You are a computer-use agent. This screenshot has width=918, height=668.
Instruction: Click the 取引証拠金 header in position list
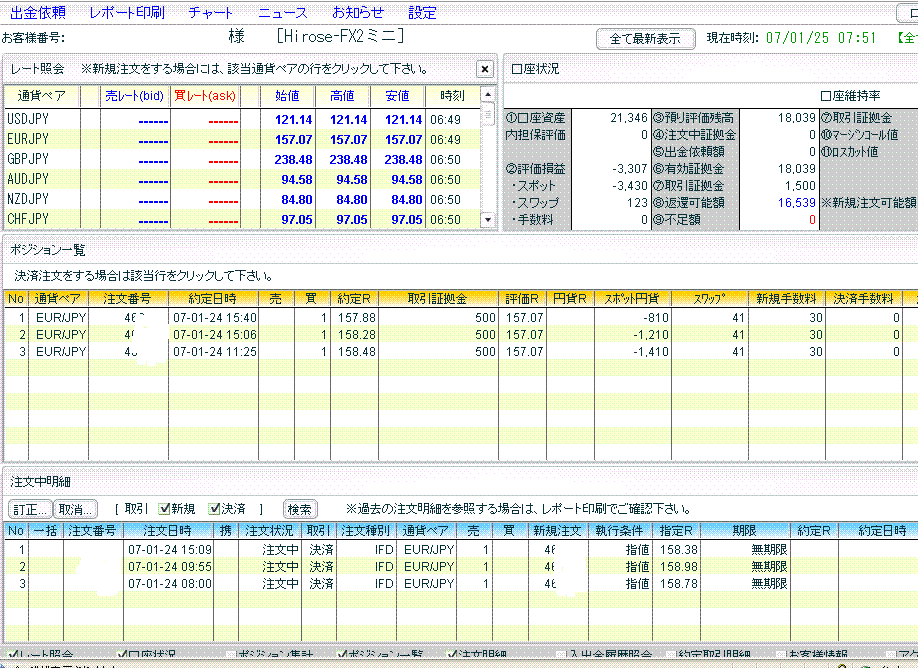point(438,299)
